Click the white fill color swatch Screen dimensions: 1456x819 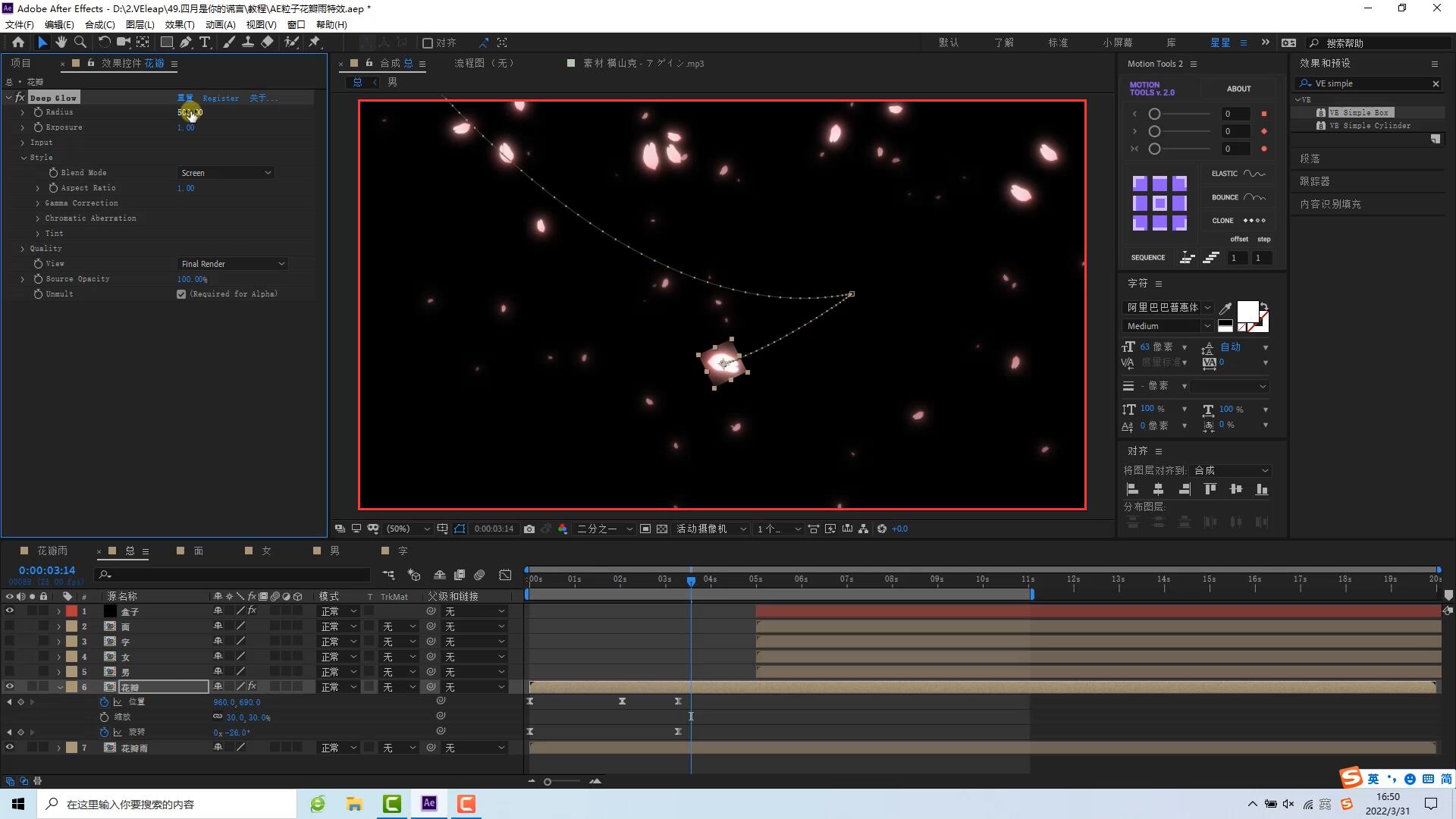[1247, 311]
